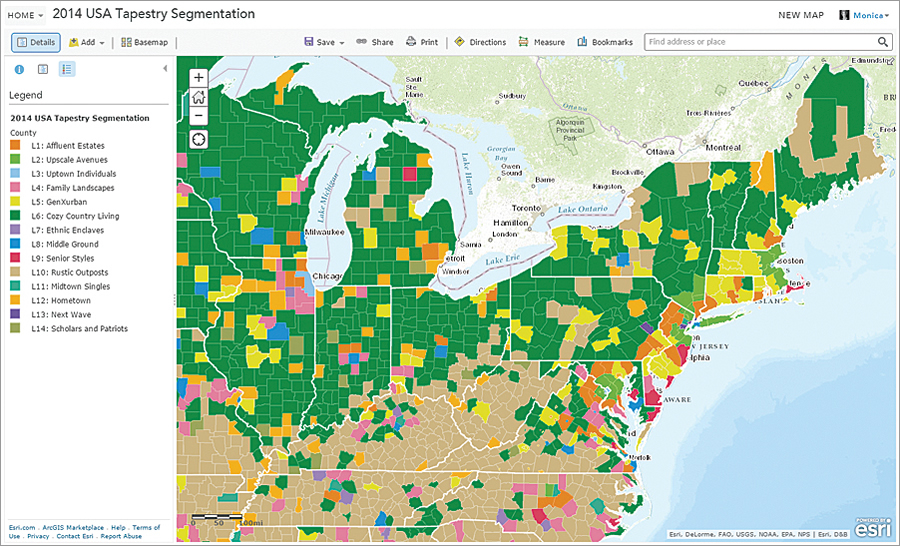Click the Bookmarks book icon
This screenshot has height=546, width=900.
click(582, 42)
